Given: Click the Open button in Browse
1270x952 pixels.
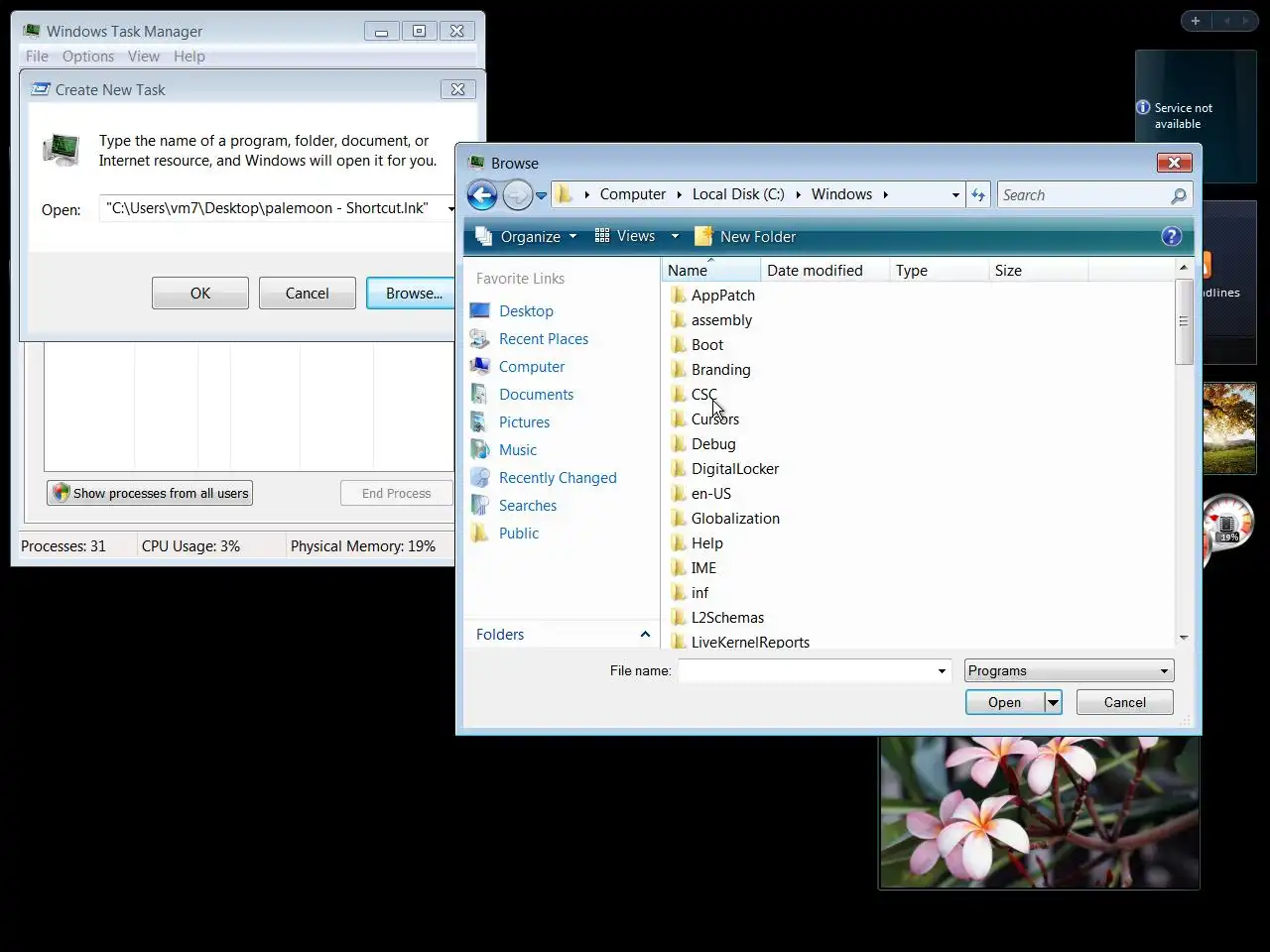Looking at the screenshot, I should point(1004,702).
